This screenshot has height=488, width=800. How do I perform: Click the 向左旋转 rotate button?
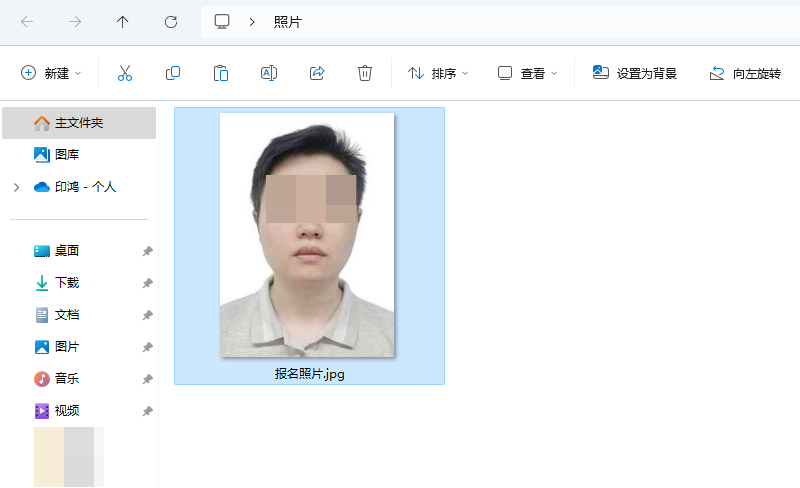pos(745,73)
